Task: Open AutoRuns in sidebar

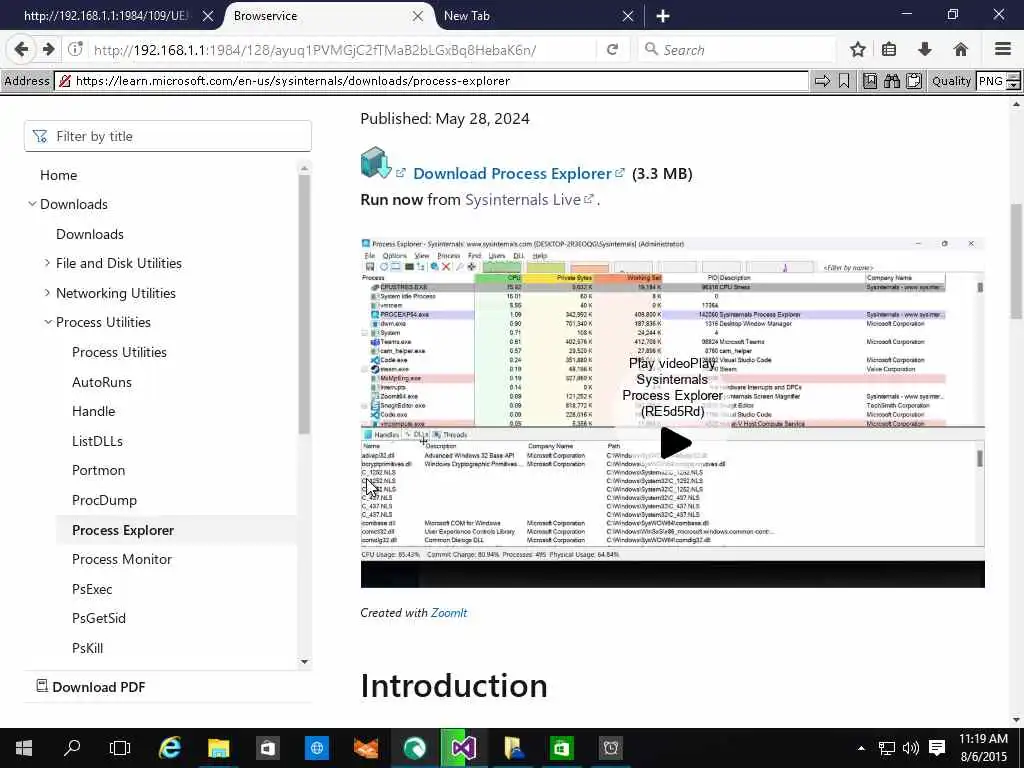Action: pyautogui.click(x=102, y=382)
